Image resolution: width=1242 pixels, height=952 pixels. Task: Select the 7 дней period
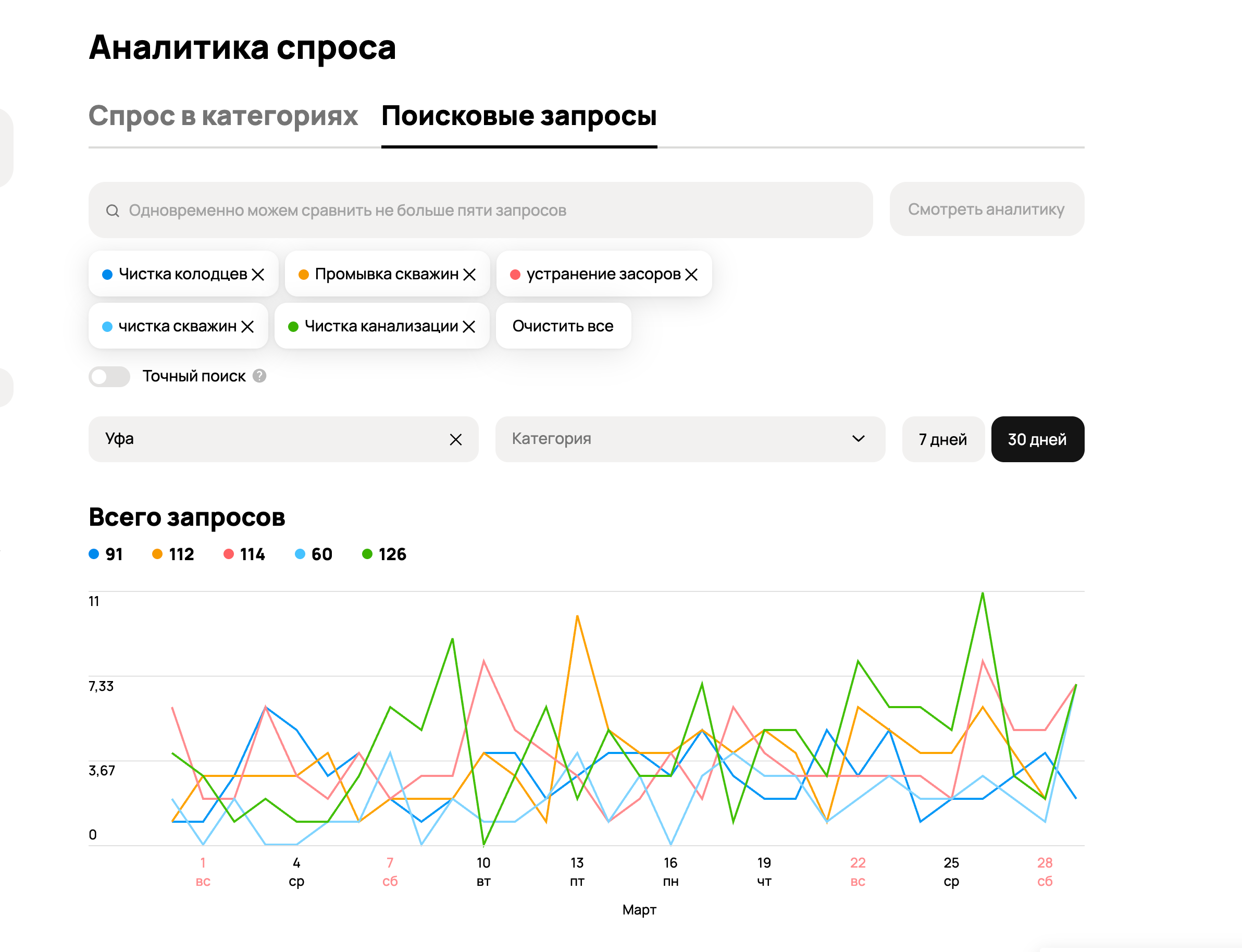pos(942,440)
